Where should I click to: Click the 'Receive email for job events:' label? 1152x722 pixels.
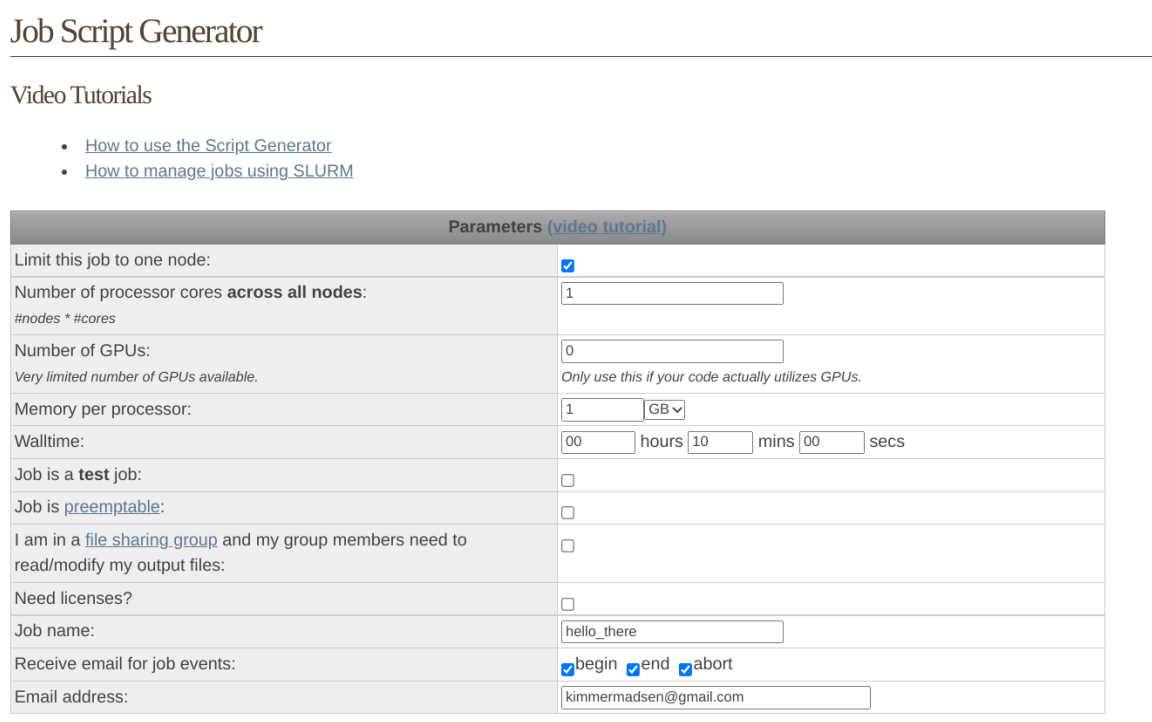click(125, 664)
